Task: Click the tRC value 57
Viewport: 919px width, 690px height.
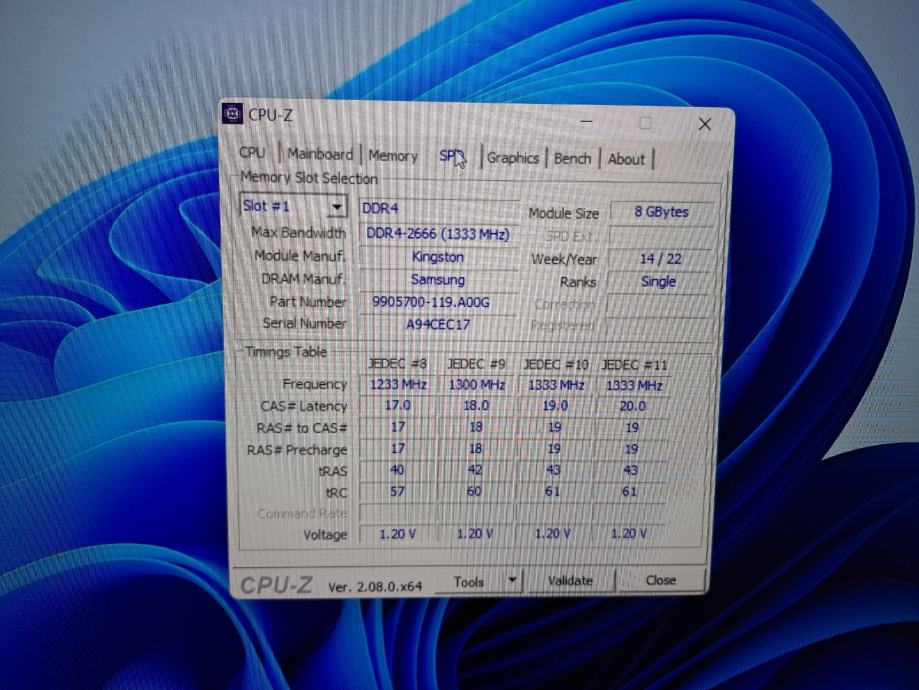Action: [397, 491]
